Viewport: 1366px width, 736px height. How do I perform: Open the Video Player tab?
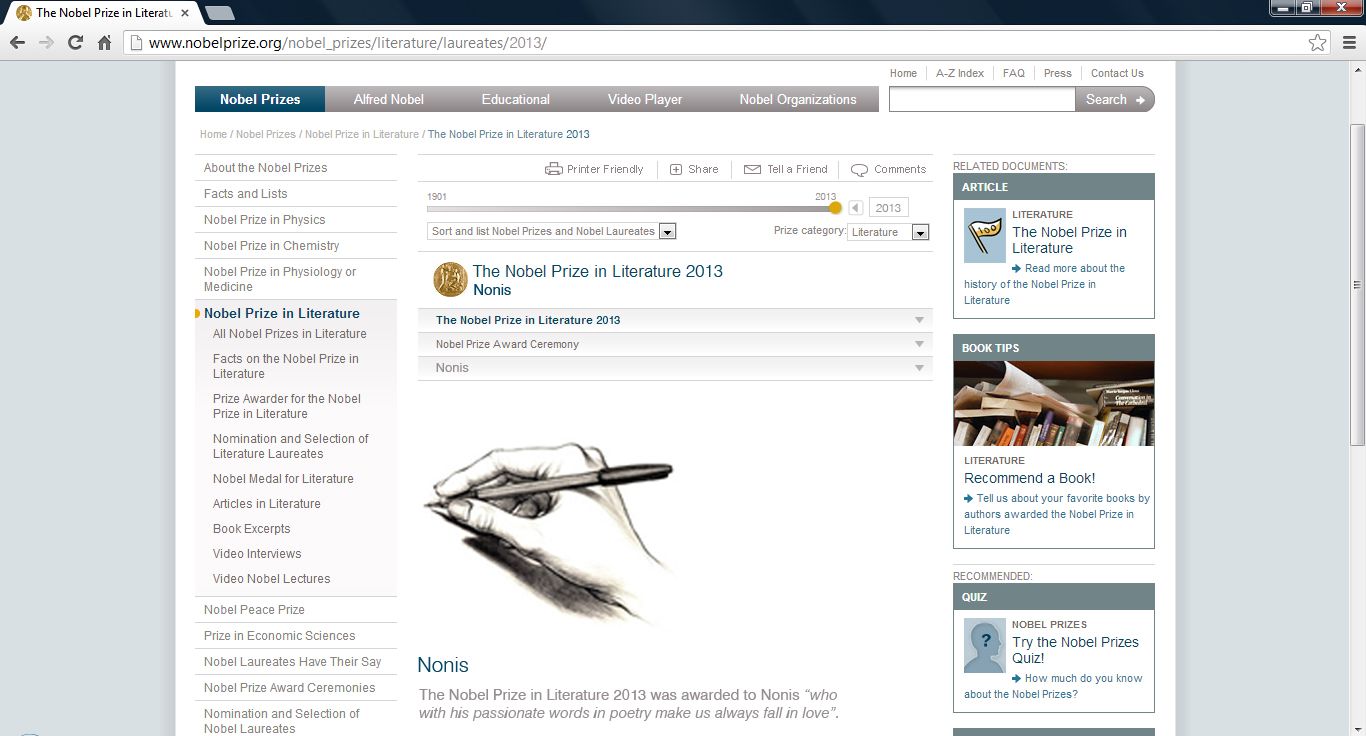(645, 99)
